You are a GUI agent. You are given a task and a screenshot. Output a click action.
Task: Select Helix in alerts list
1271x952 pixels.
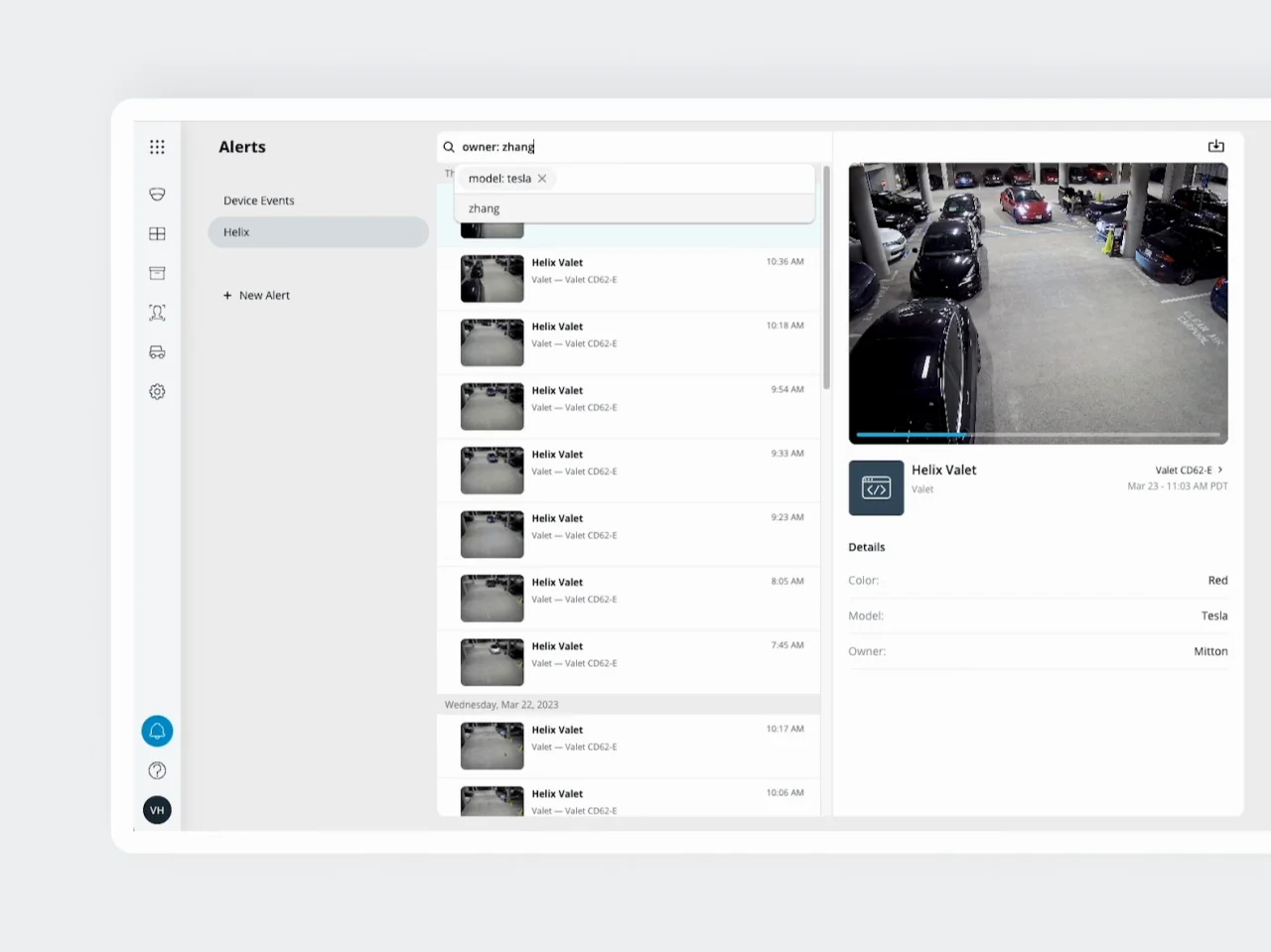[318, 232]
